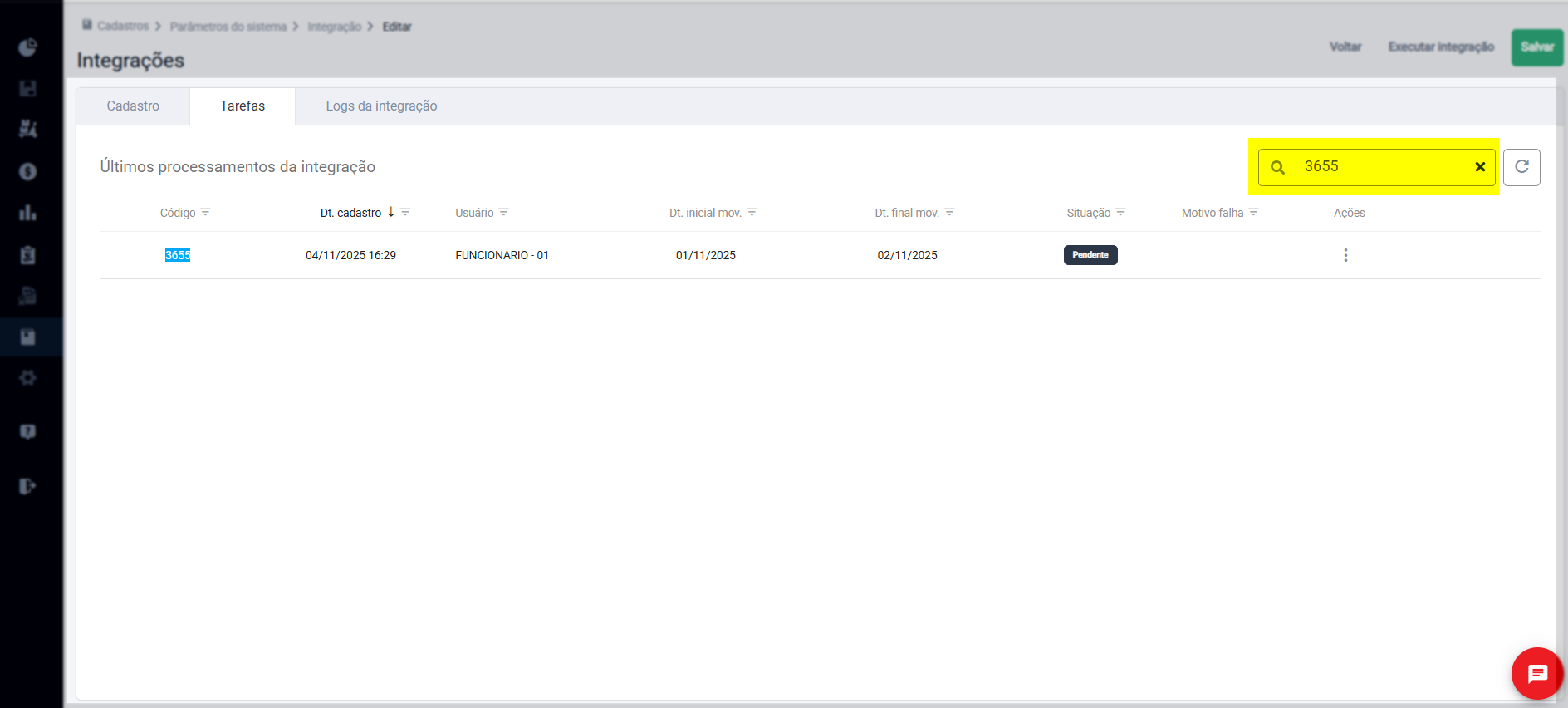Click the FUNCIONARIO - 01 cell

(x=502, y=255)
